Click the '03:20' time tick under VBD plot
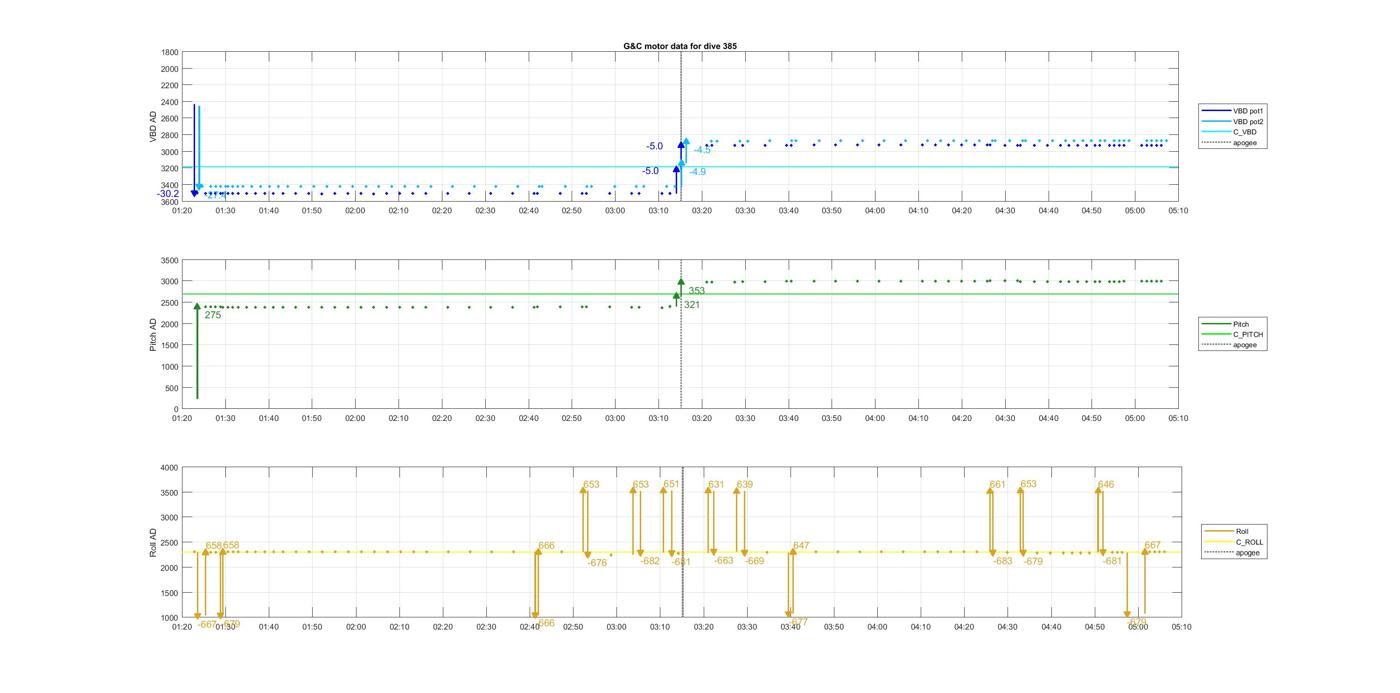The height and width of the screenshot is (693, 1400). [x=702, y=210]
